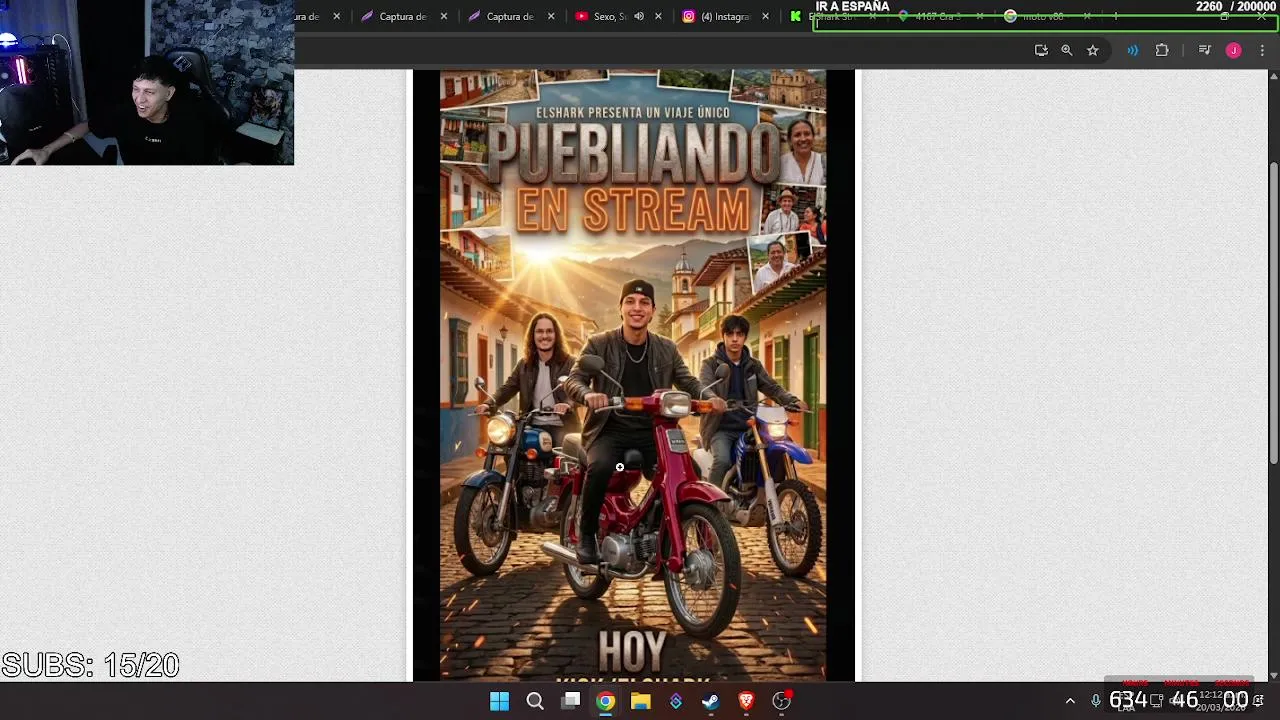Open the Chrome profile avatar J
1280x720 pixels.
point(1234,50)
